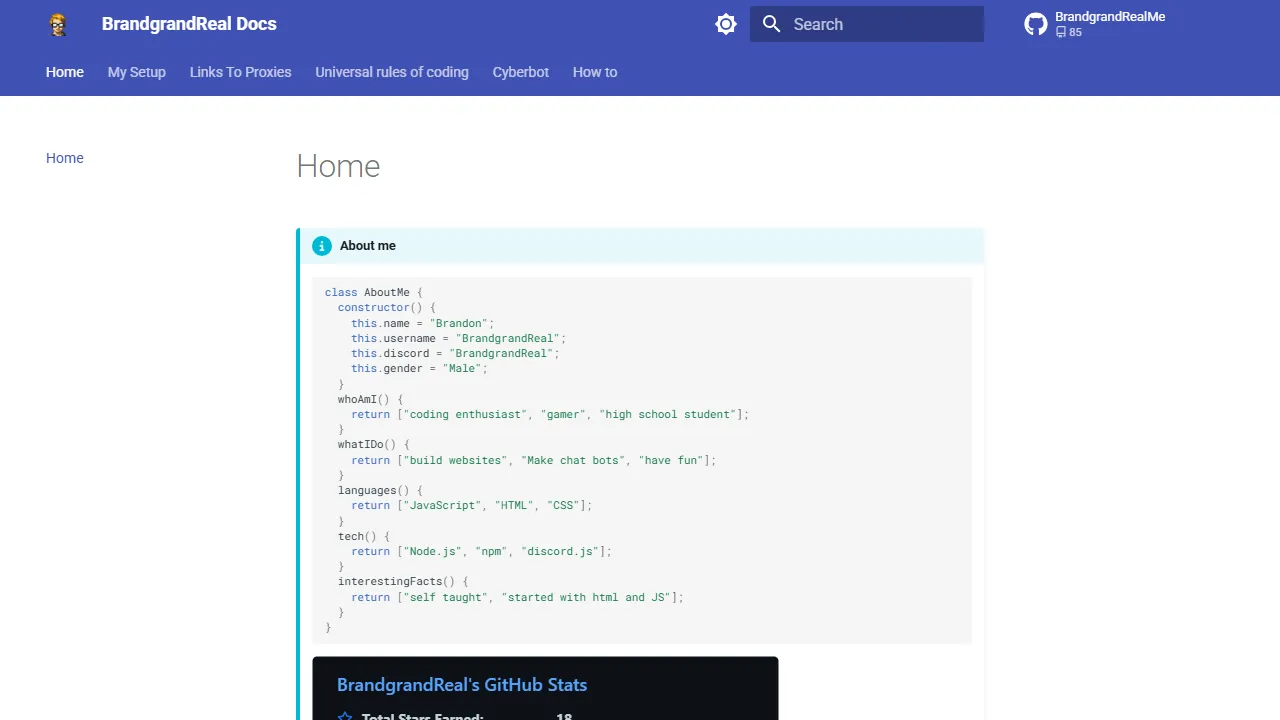
Task: Click the Home link in the left sidebar
Action: pos(65,158)
